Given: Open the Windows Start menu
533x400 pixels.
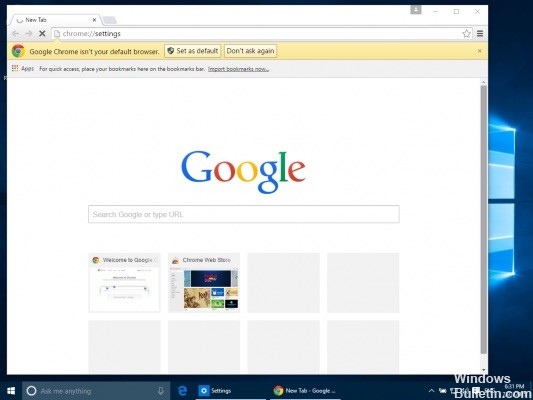Looking at the screenshot, I should click(x=11, y=391).
